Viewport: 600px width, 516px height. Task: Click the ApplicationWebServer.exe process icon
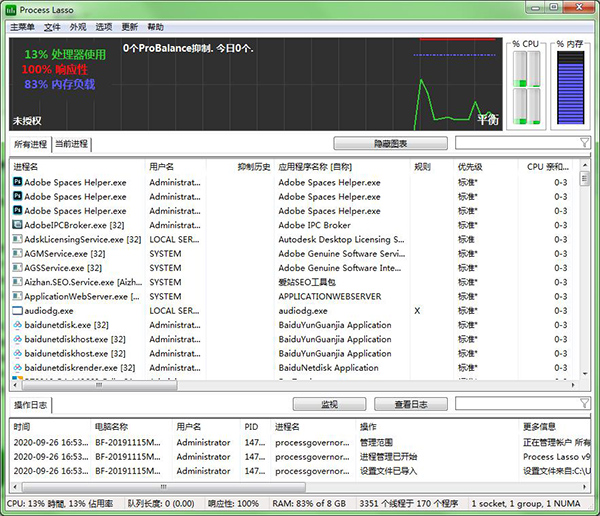(x=18, y=296)
